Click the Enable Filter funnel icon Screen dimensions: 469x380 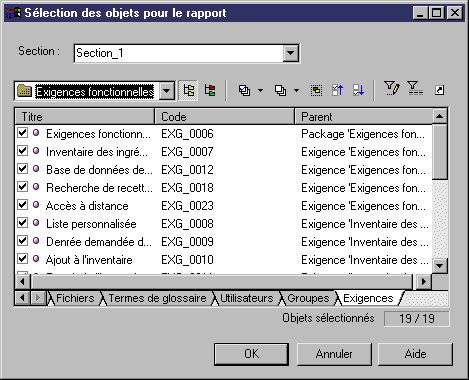pyautogui.click(x=415, y=89)
